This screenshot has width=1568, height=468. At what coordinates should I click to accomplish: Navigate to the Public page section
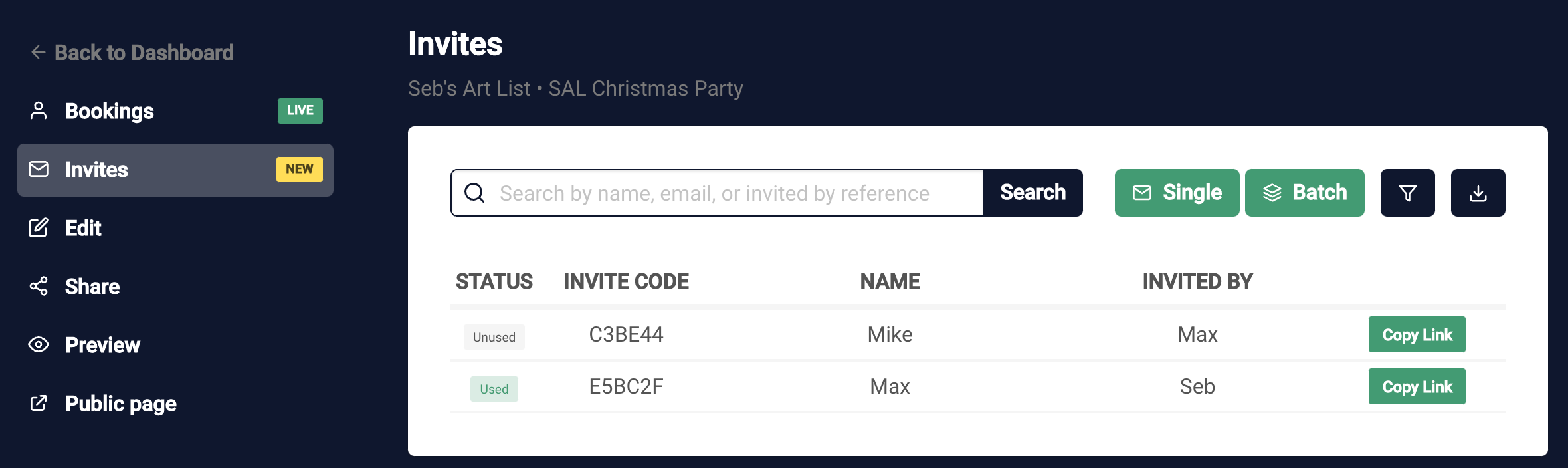click(120, 403)
